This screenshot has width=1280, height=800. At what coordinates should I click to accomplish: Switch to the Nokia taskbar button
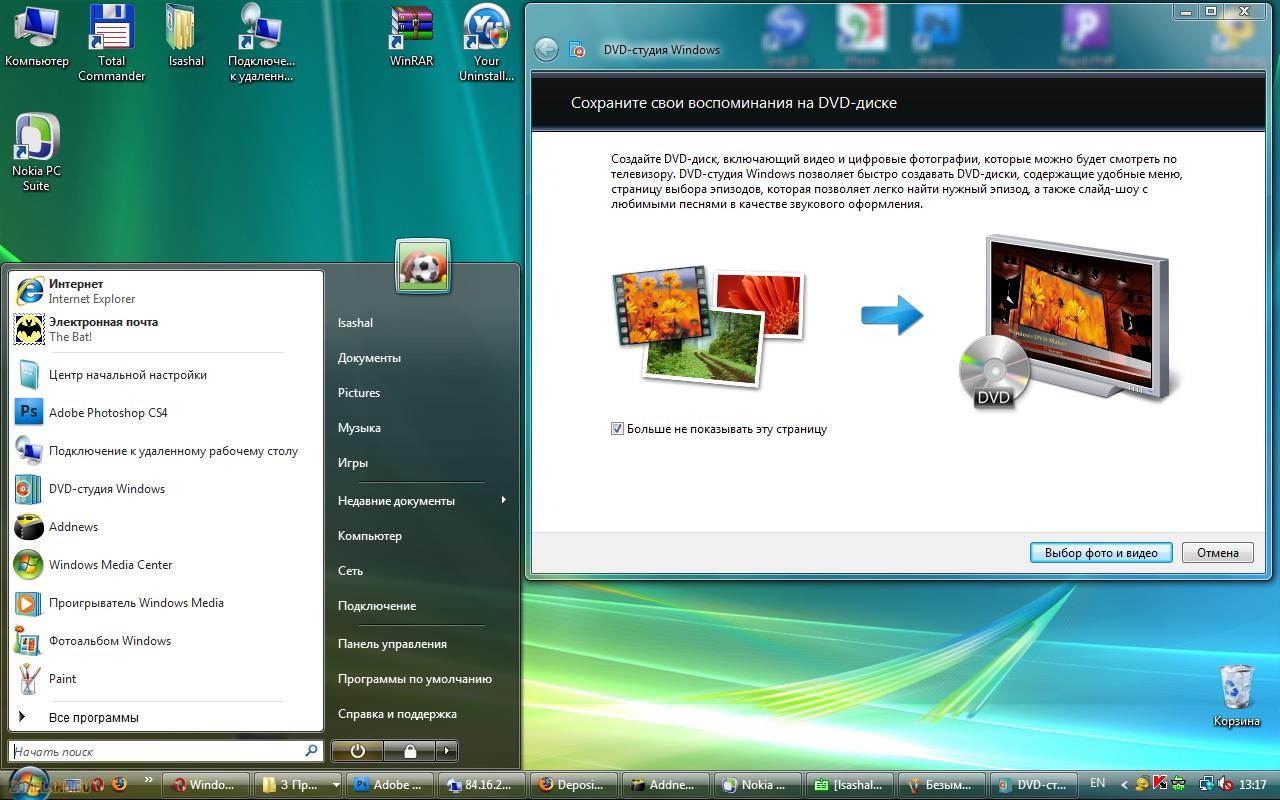coord(759,785)
